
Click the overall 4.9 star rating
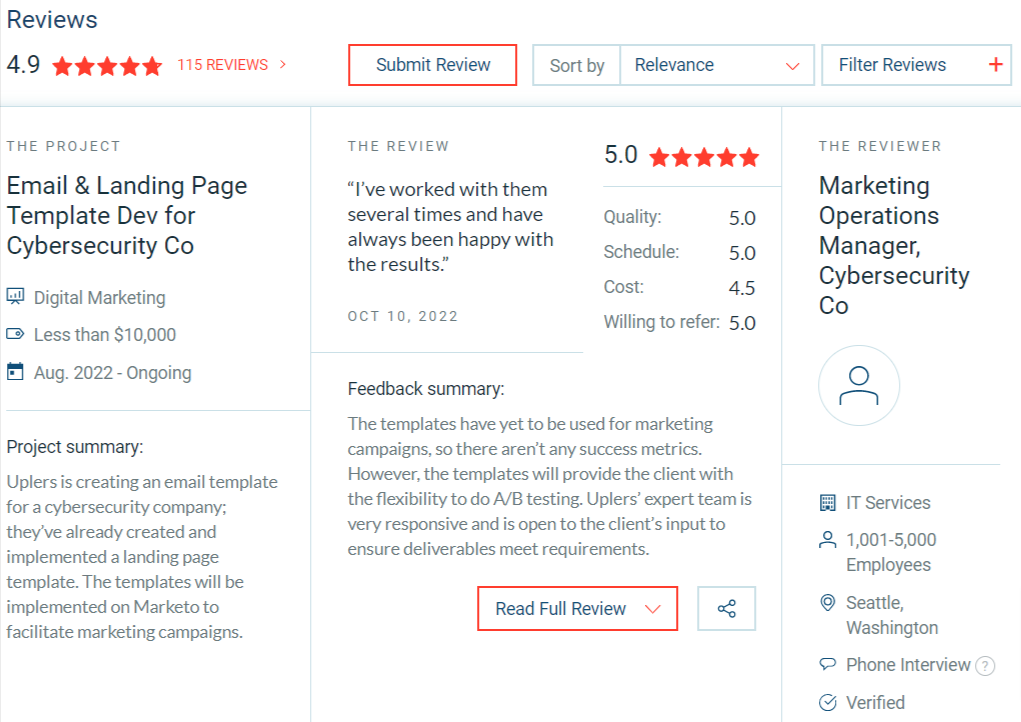(107, 66)
